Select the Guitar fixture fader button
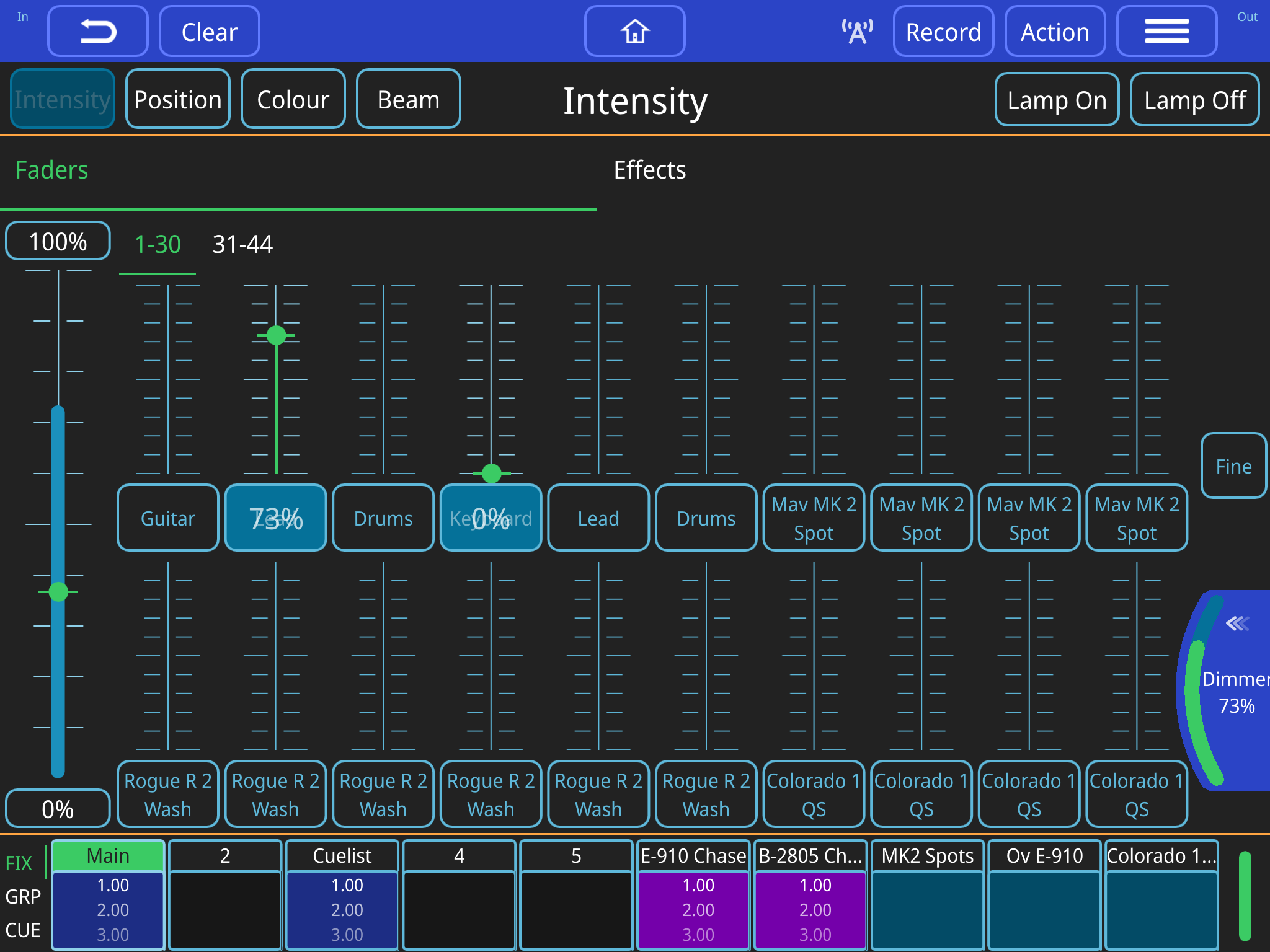The image size is (1270, 952). [167, 518]
